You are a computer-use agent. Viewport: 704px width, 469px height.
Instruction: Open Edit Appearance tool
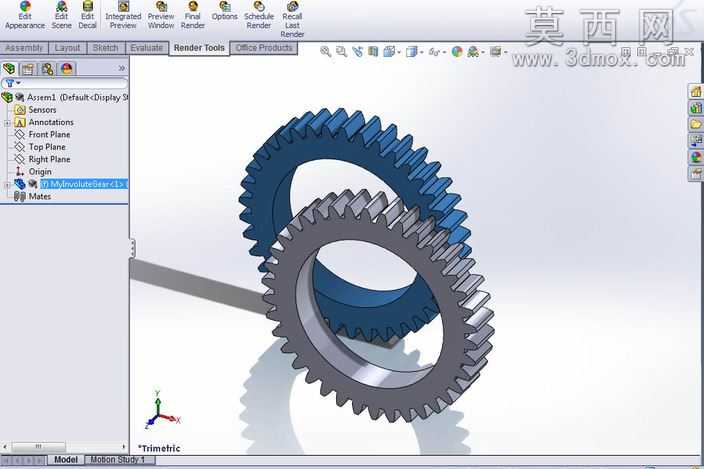(x=25, y=16)
